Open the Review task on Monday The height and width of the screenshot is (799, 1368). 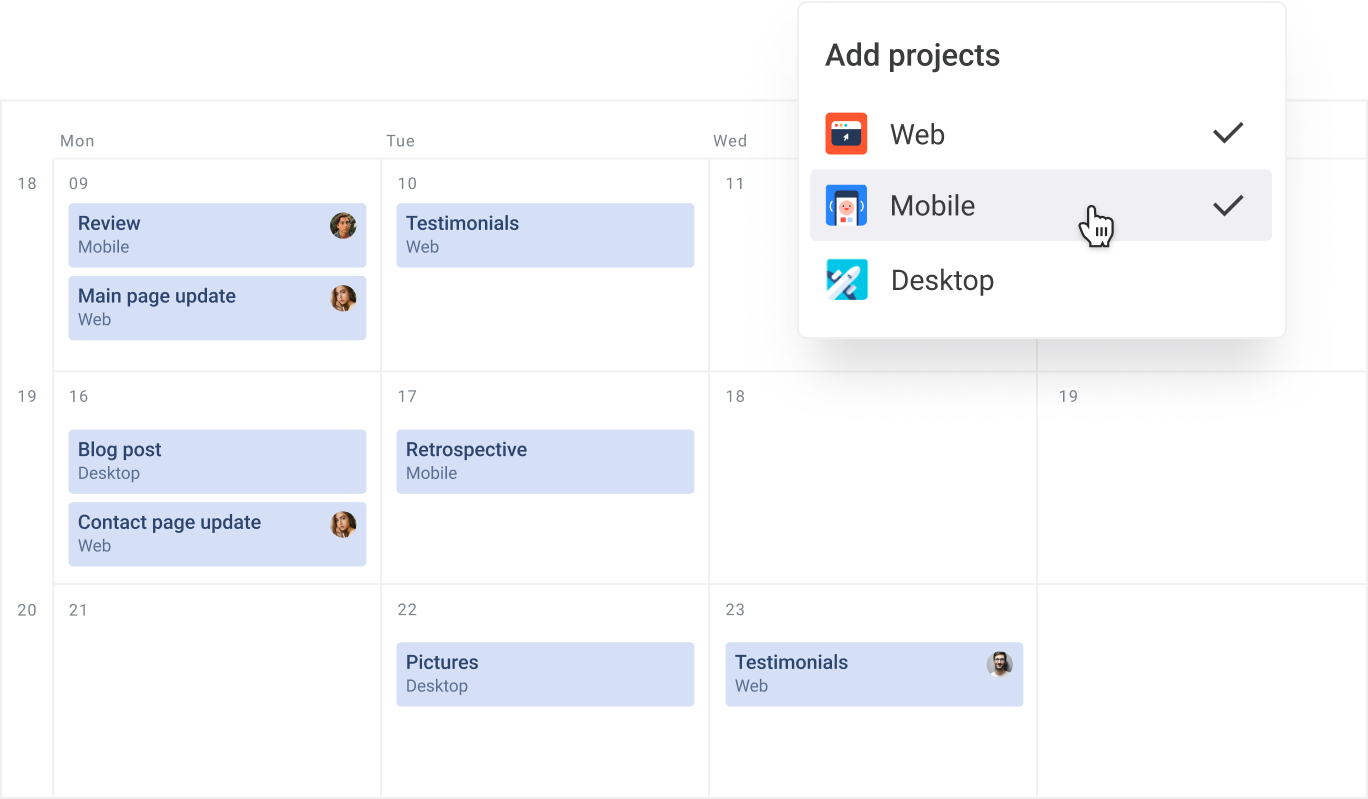200,235
